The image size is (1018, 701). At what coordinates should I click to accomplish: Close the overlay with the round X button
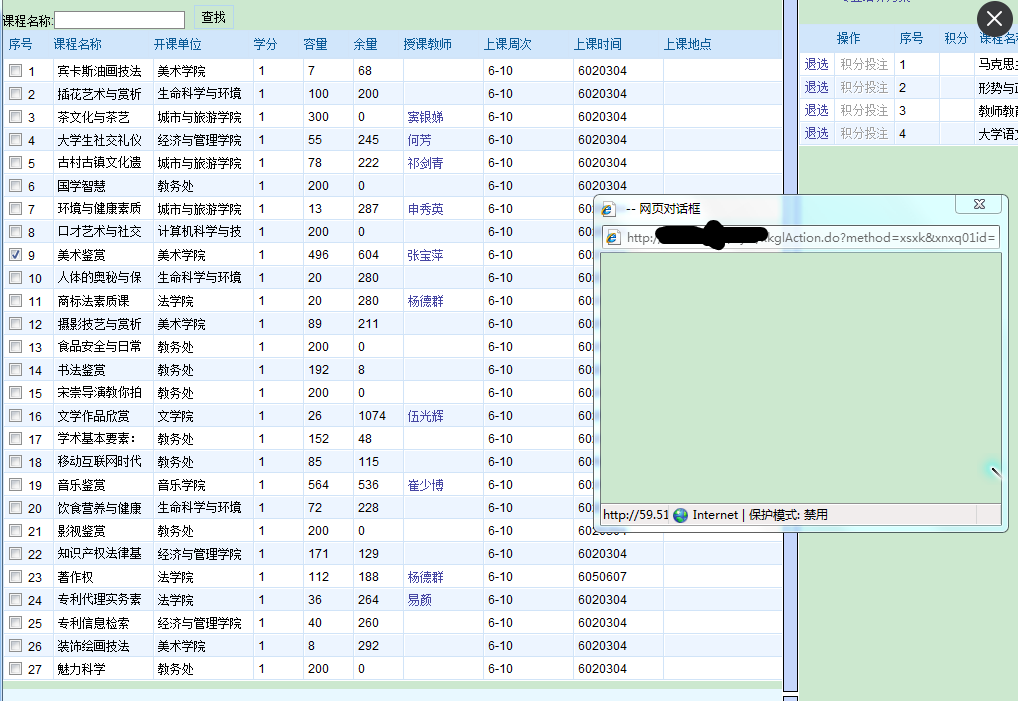pos(995,19)
